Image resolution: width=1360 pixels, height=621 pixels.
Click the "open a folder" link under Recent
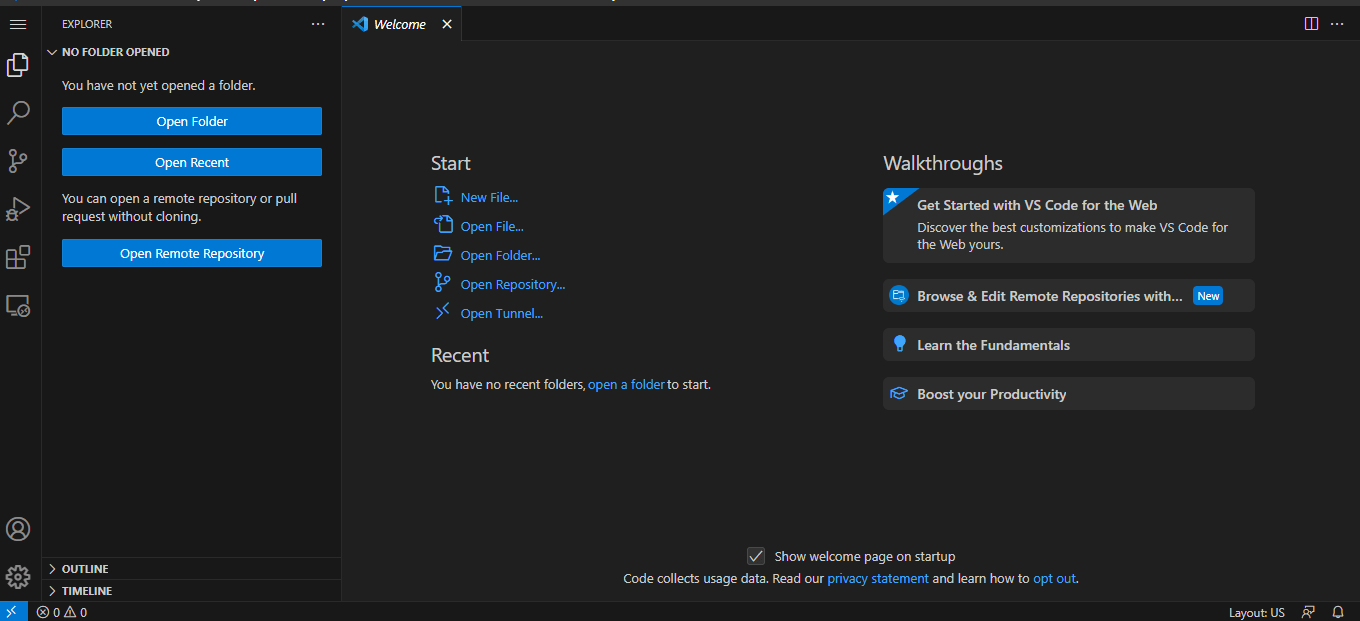tap(626, 384)
